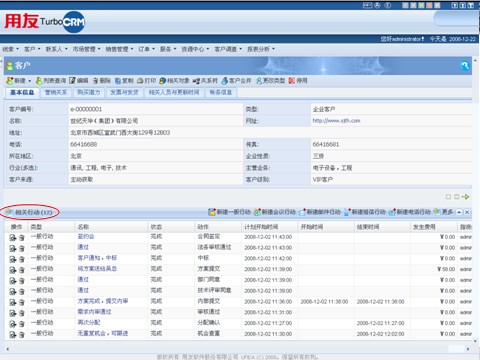
Task: Show 更多 more action options
Action: (444, 212)
